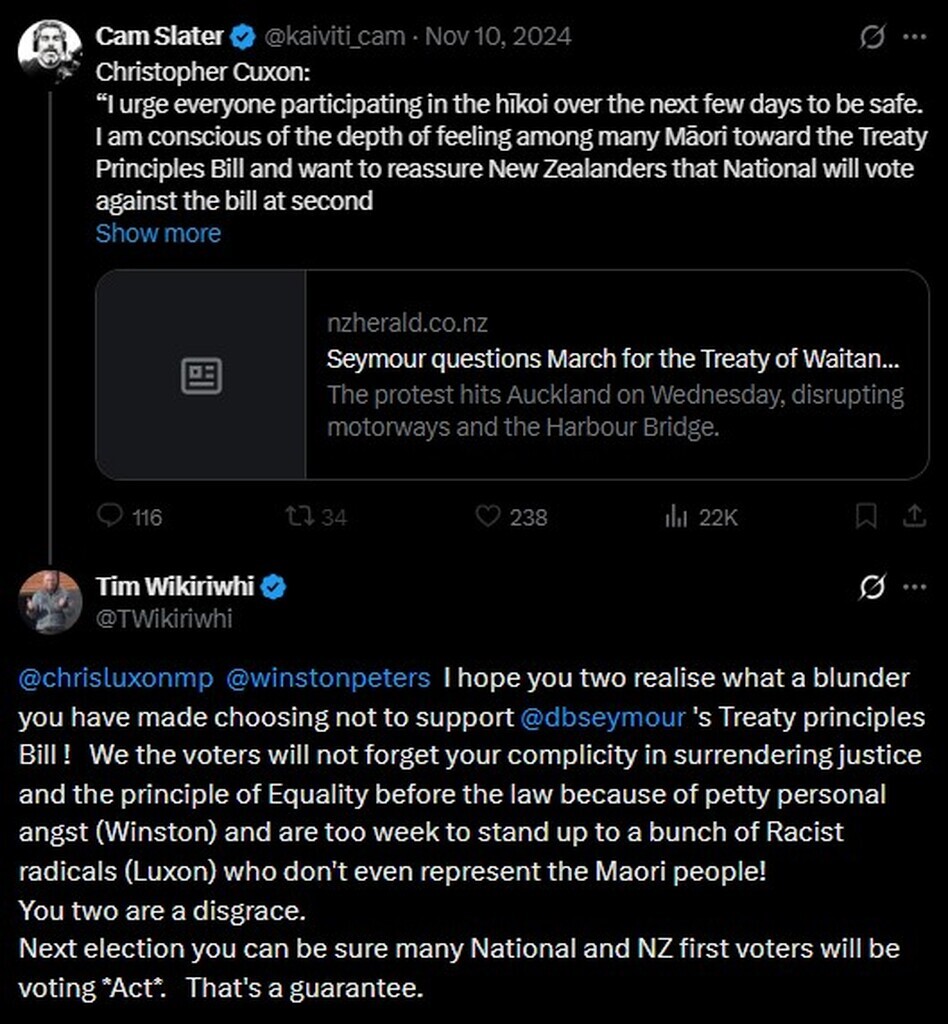Screen dimensions: 948x1024
Task: Like Cam Slater's post with heart icon
Action: click(487, 516)
